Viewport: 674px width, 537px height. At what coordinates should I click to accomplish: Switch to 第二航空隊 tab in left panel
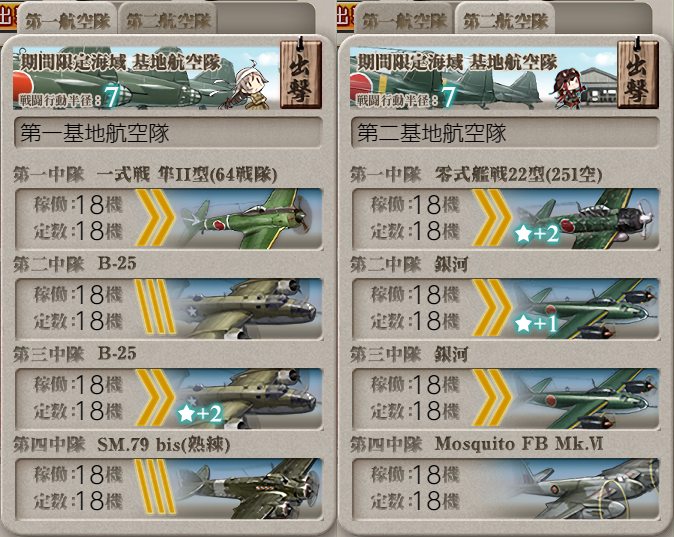(x=168, y=21)
